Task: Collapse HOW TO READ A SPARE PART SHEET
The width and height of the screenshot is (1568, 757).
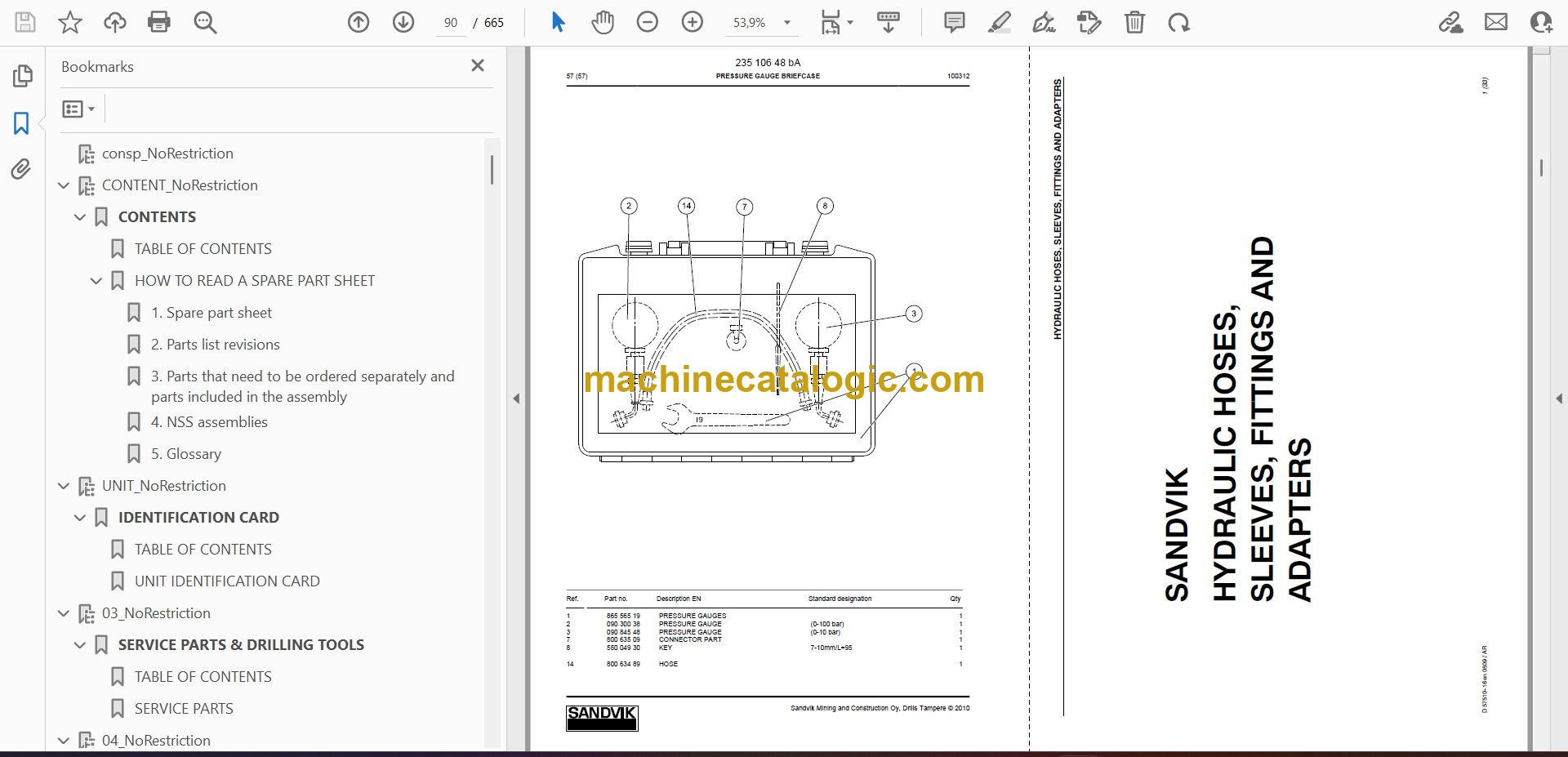Action: coord(96,281)
